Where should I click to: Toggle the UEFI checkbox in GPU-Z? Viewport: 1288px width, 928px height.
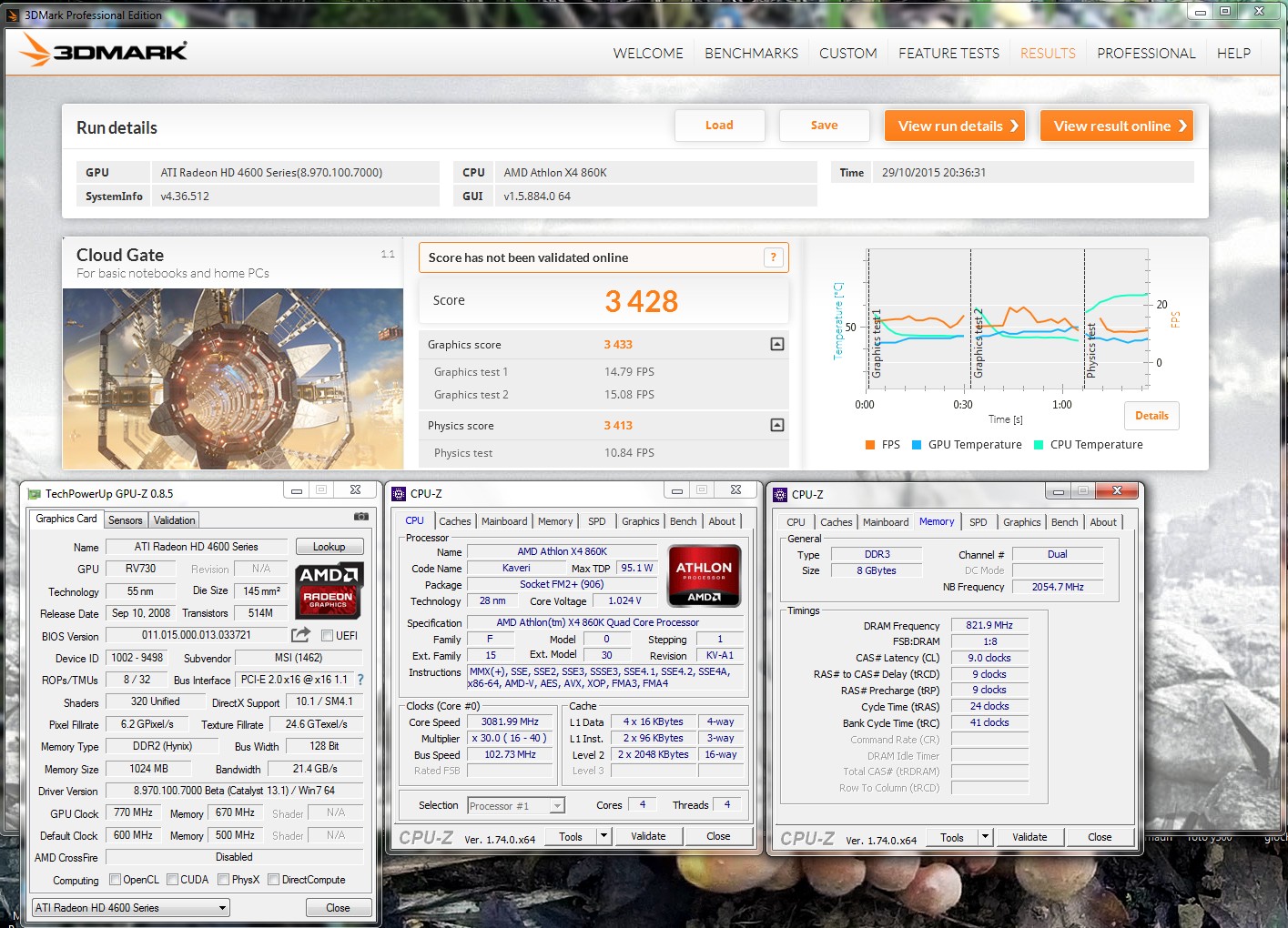(x=327, y=636)
